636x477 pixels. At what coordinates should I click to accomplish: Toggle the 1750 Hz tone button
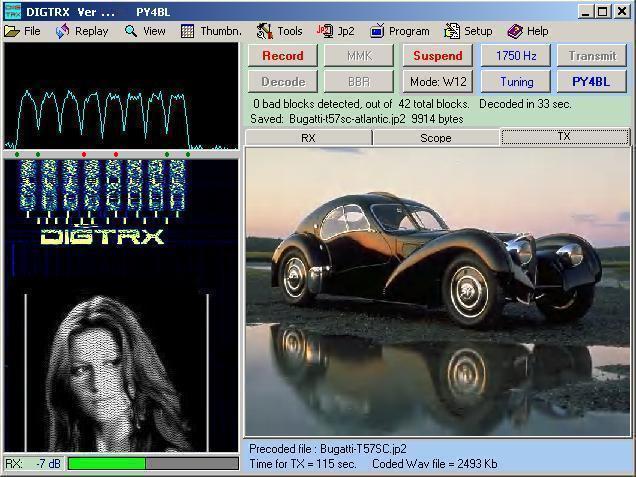pos(516,56)
